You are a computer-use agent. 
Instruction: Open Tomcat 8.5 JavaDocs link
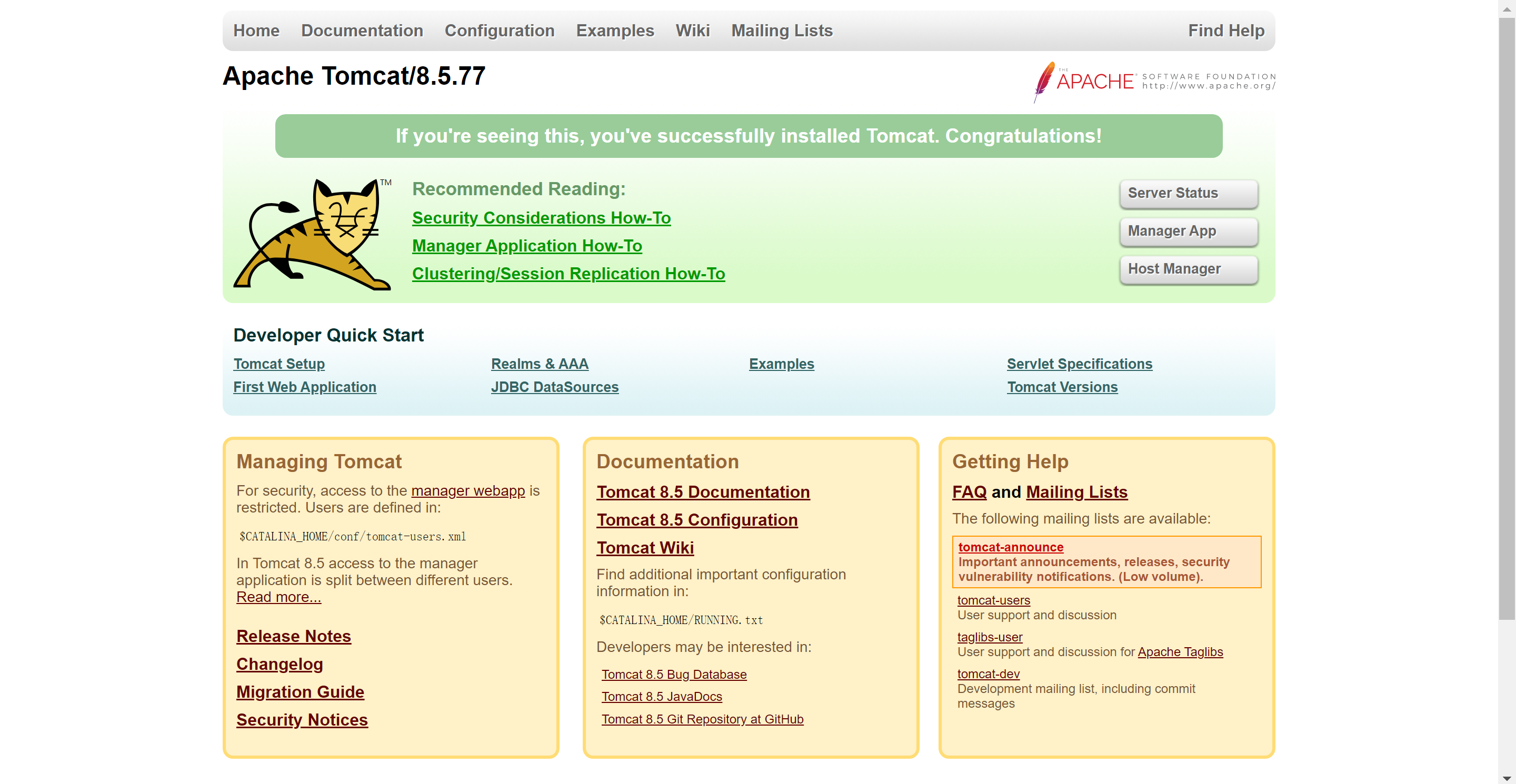(662, 696)
